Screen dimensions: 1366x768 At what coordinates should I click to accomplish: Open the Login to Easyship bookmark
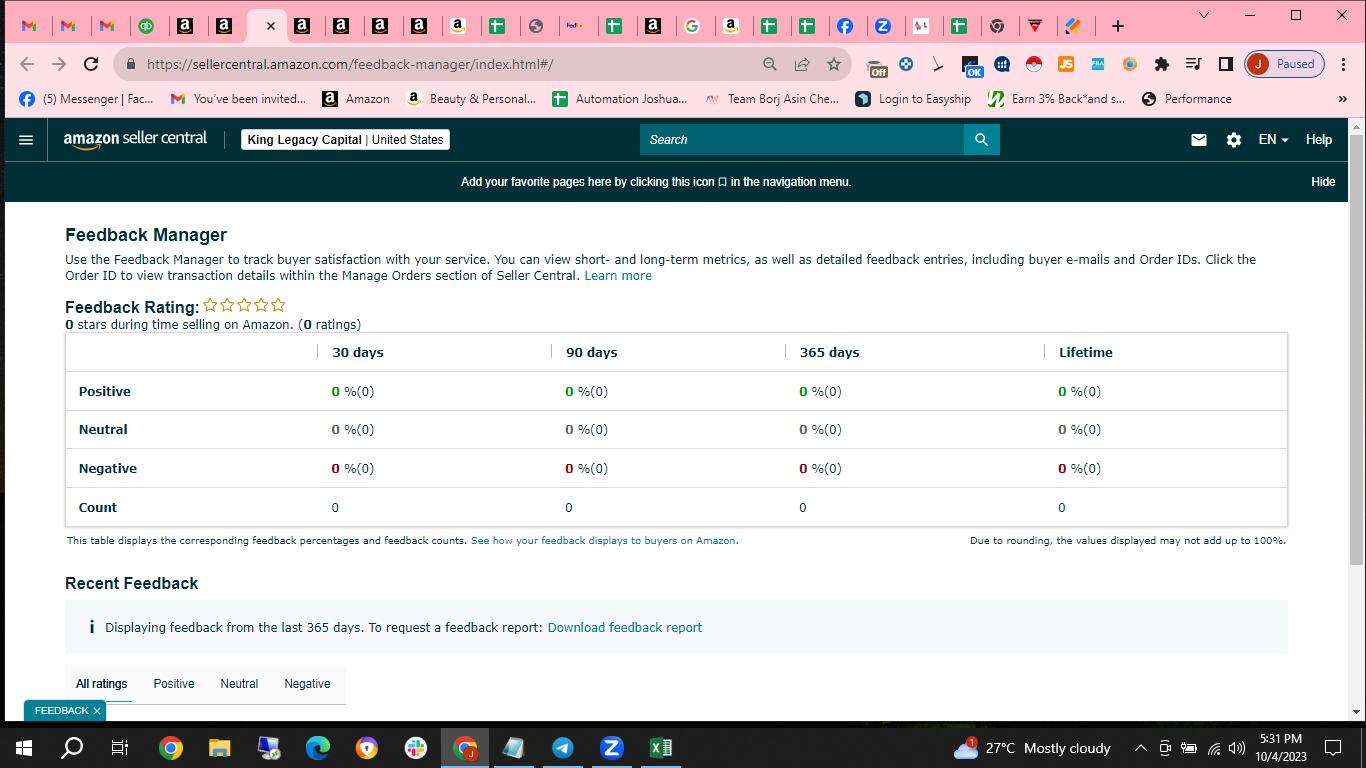(913, 99)
